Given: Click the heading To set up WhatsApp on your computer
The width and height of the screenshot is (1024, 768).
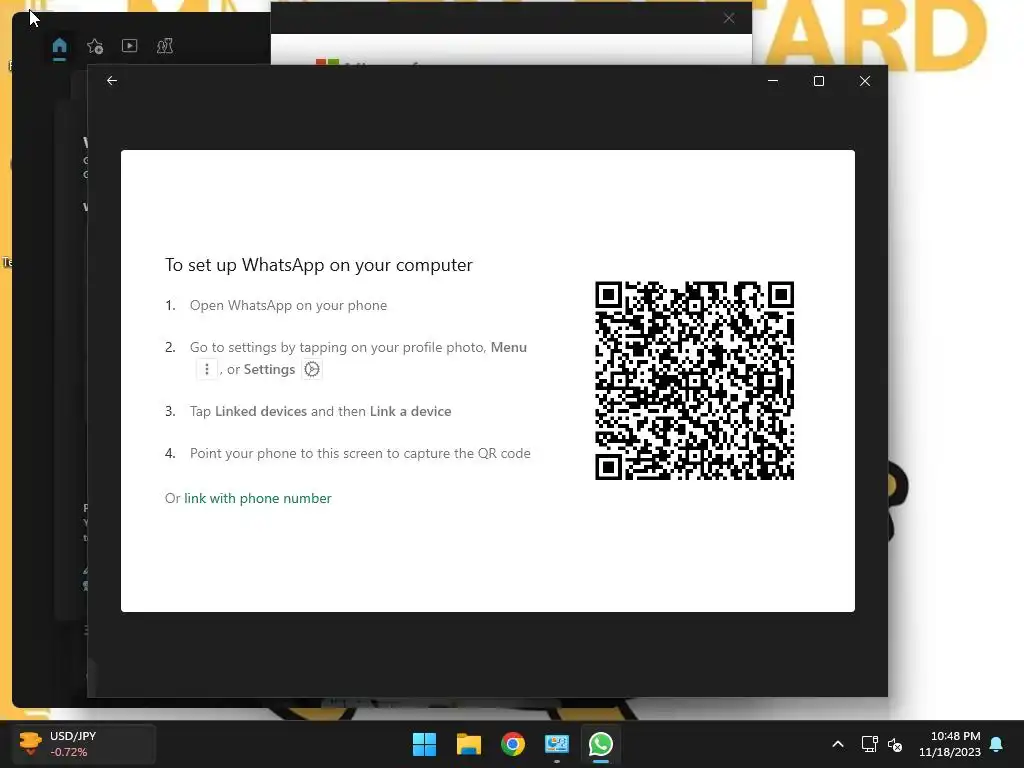Looking at the screenshot, I should point(319,265).
